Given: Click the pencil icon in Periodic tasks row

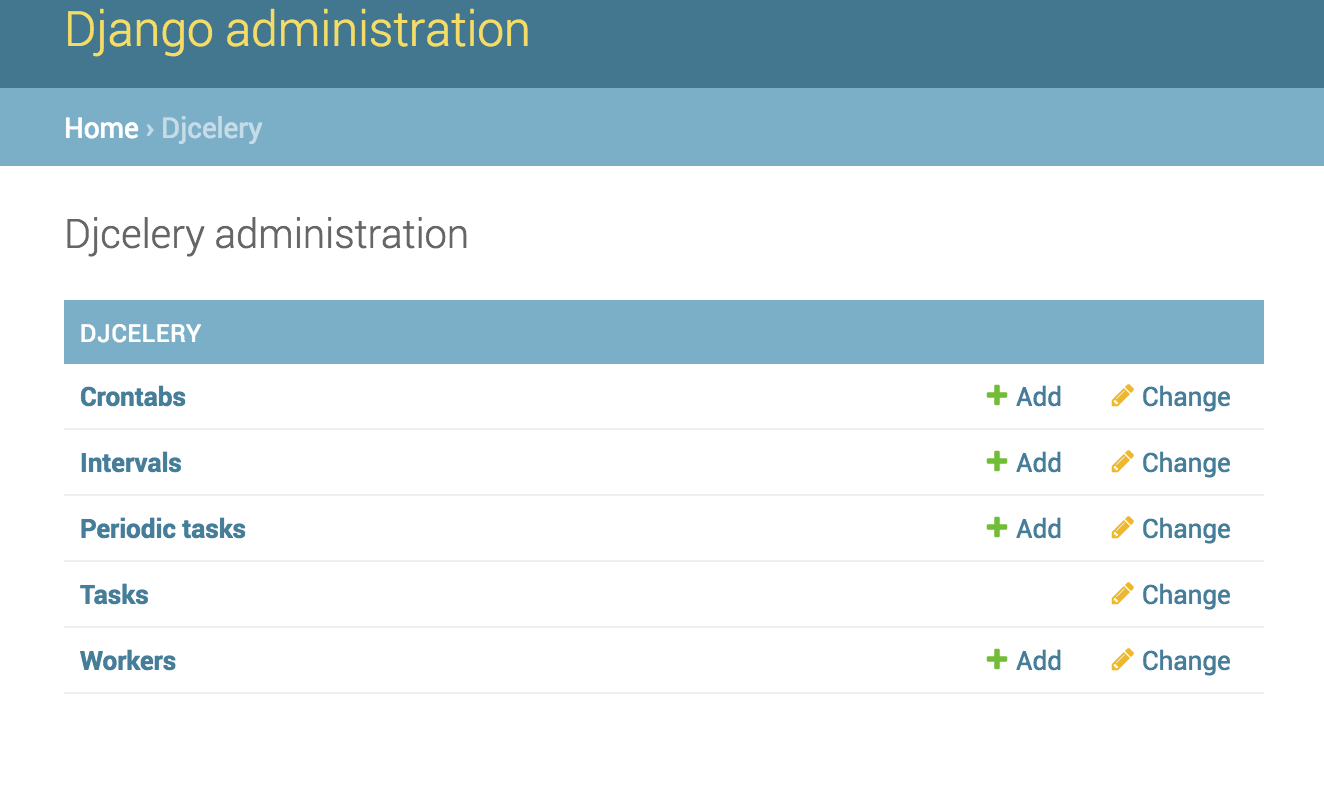Looking at the screenshot, I should coord(1122,527).
